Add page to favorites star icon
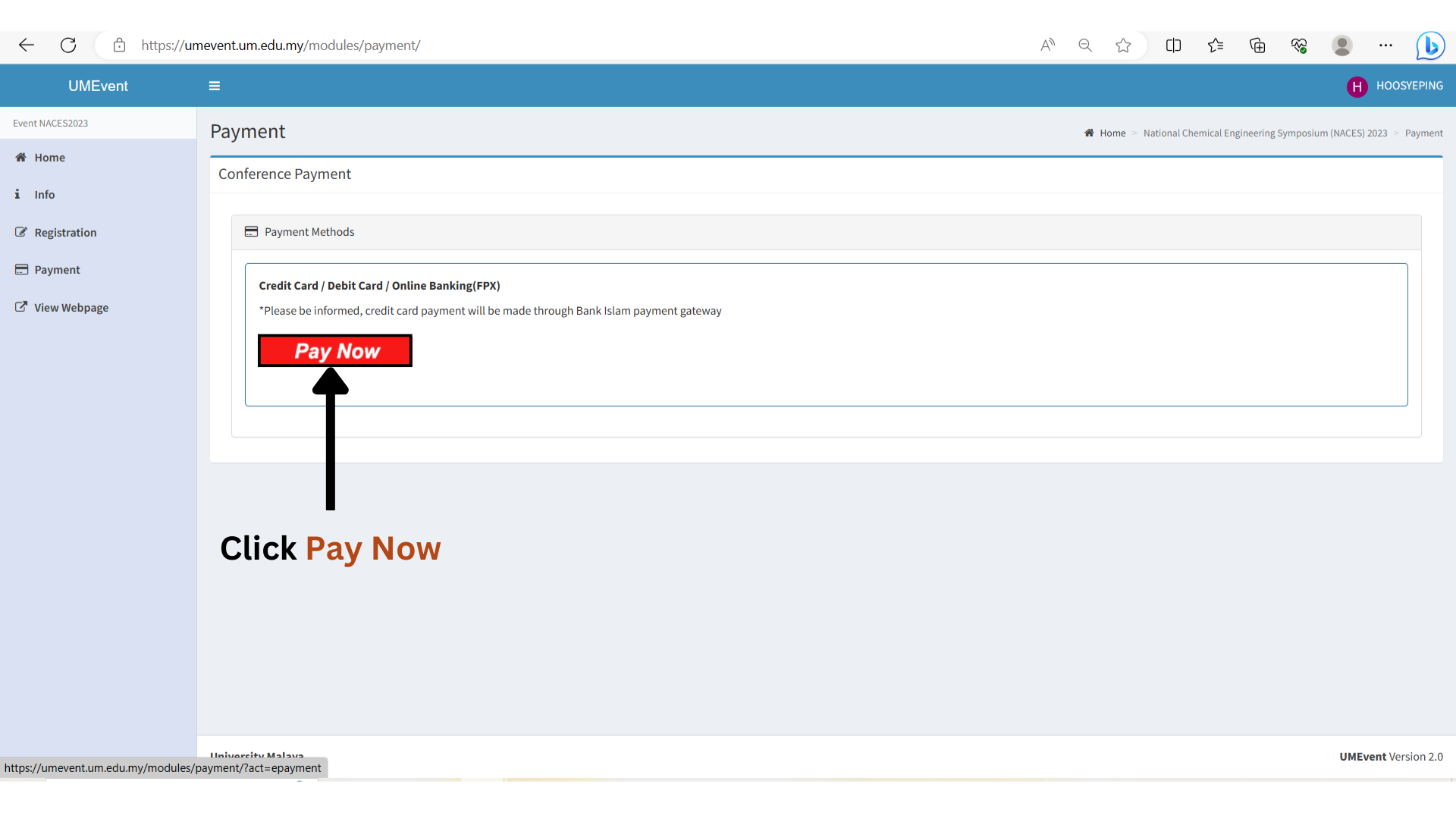This screenshot has width=1456, height=819. click(x=1123, y=45)
